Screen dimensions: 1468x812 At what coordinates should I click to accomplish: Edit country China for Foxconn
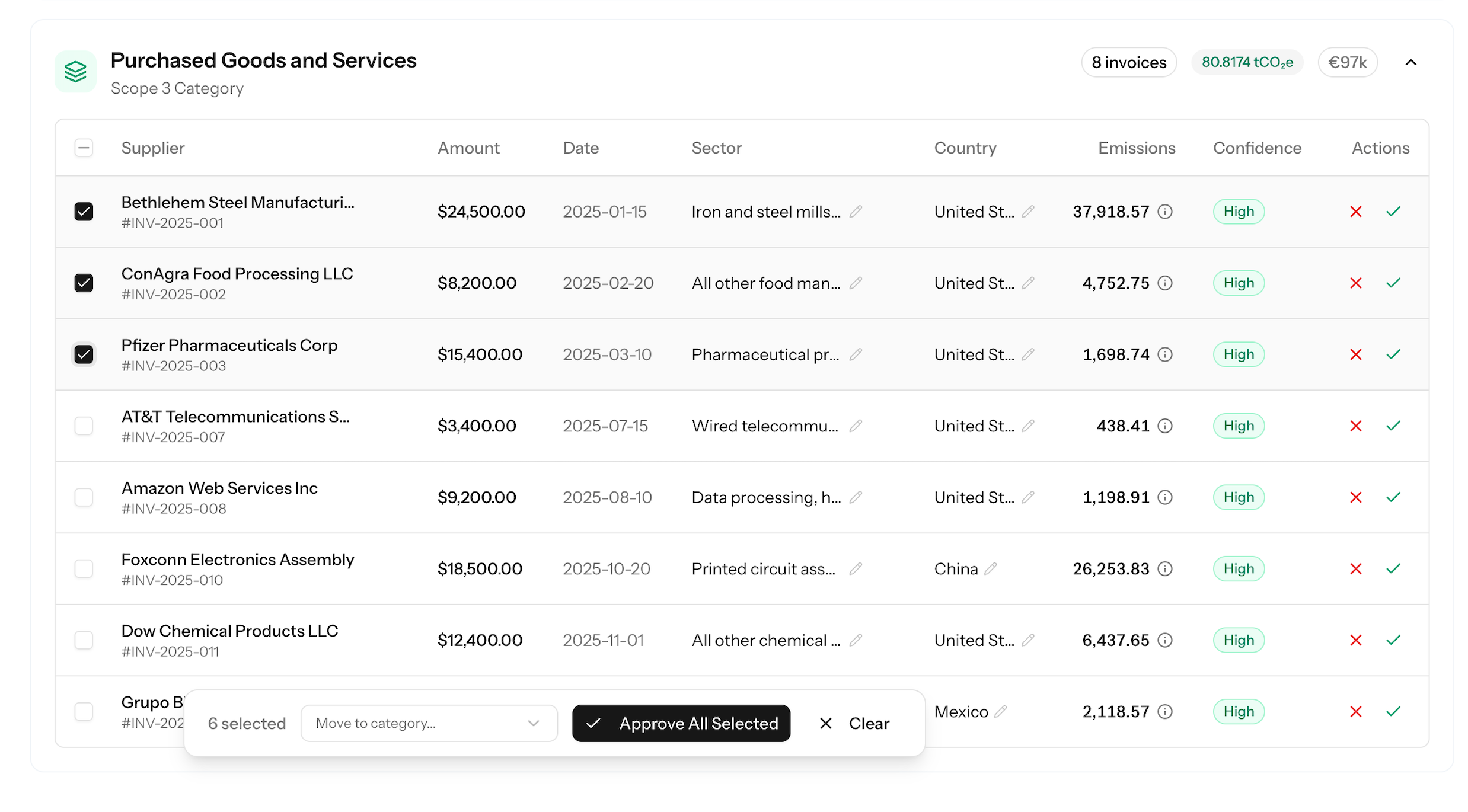[990, 568]
